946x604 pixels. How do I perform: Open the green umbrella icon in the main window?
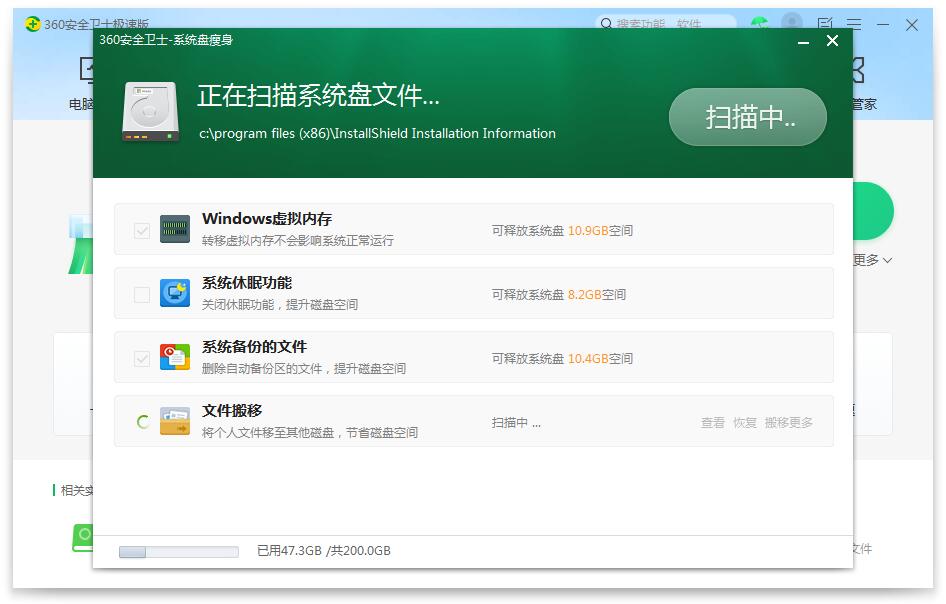tap(760, 24)
